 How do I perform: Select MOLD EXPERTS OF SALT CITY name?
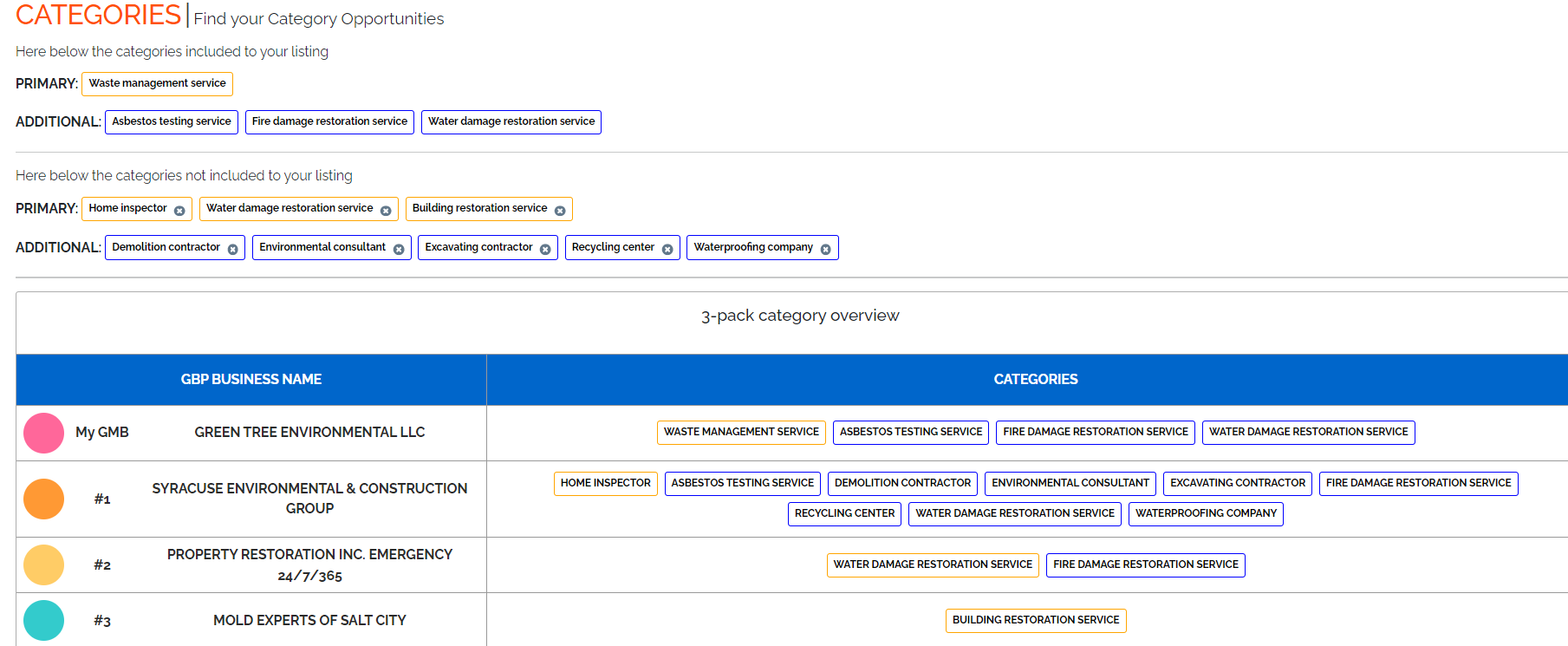(309, 620)
